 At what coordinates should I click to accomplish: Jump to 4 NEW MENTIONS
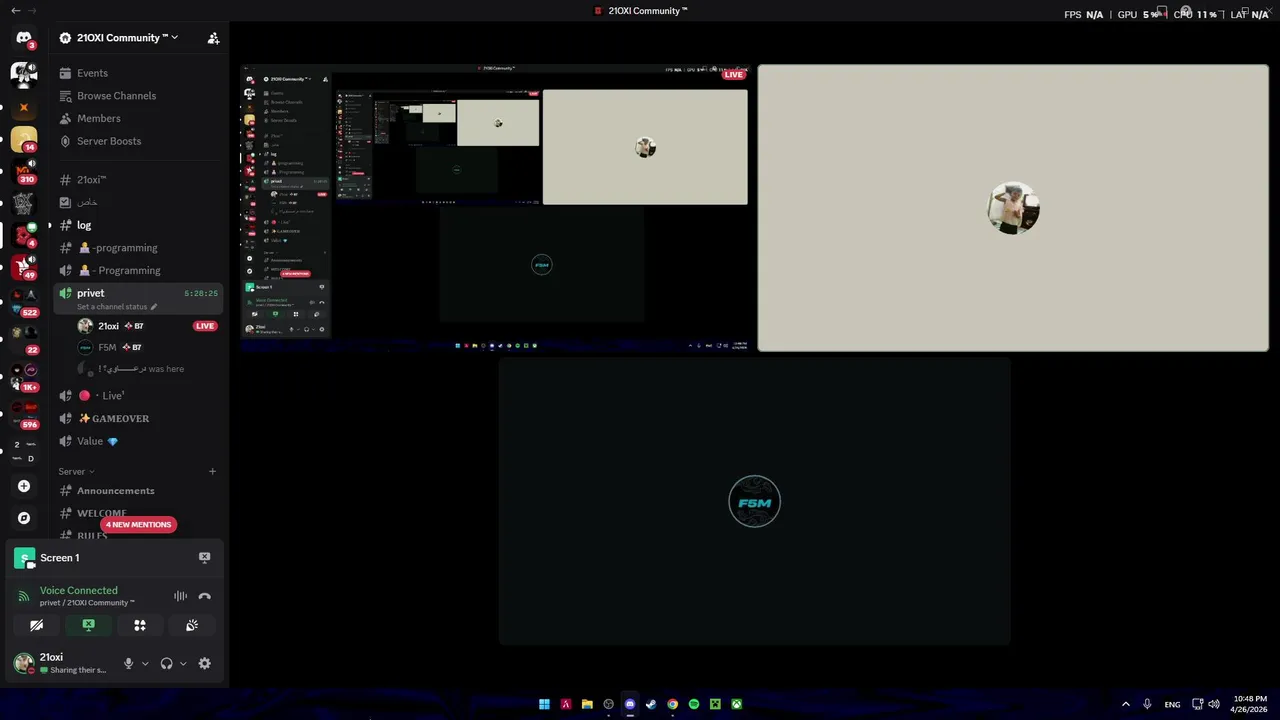pos(139,525)
